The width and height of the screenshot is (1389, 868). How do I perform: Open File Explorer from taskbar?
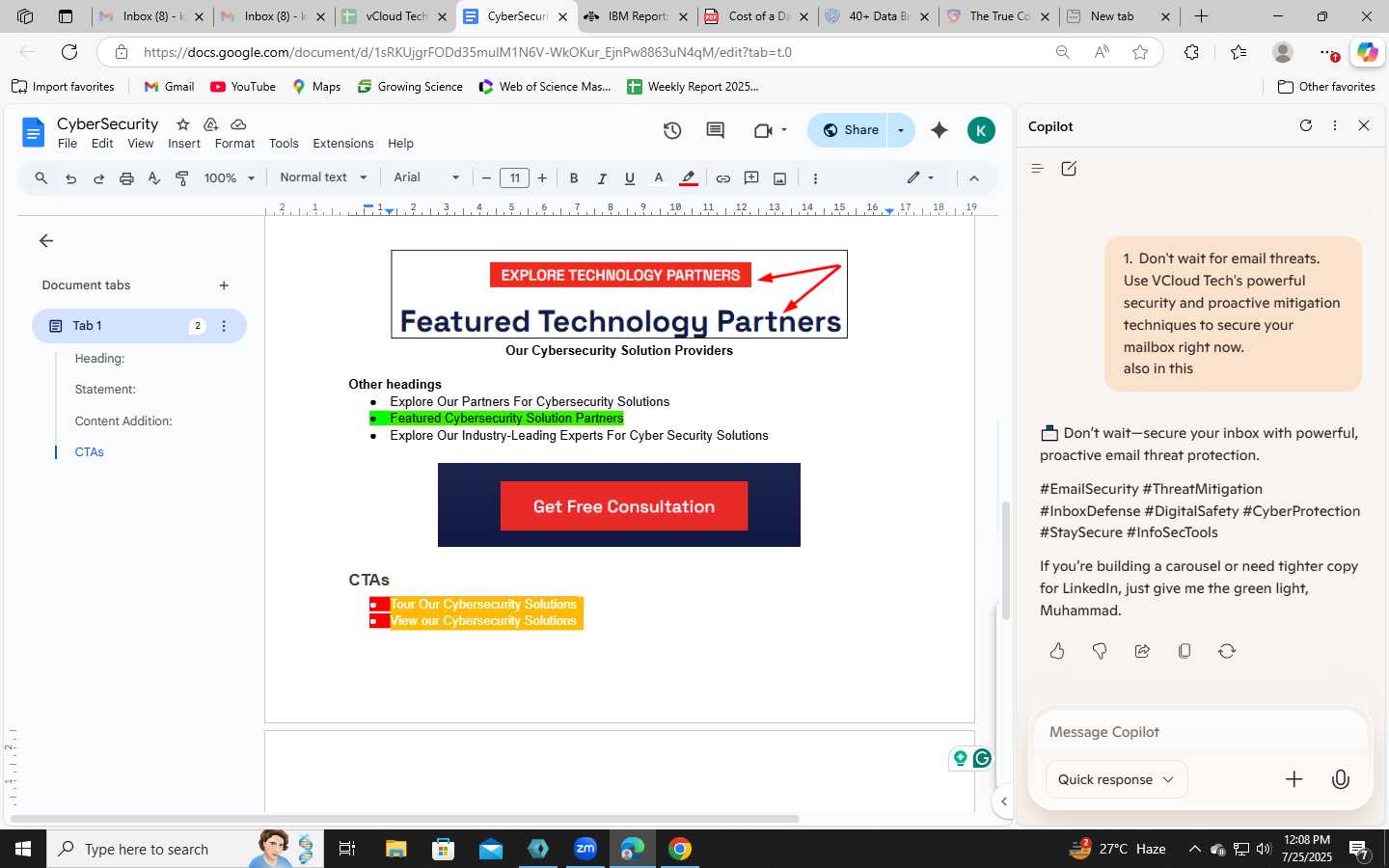pyautogui.click(x=395, y=849)
